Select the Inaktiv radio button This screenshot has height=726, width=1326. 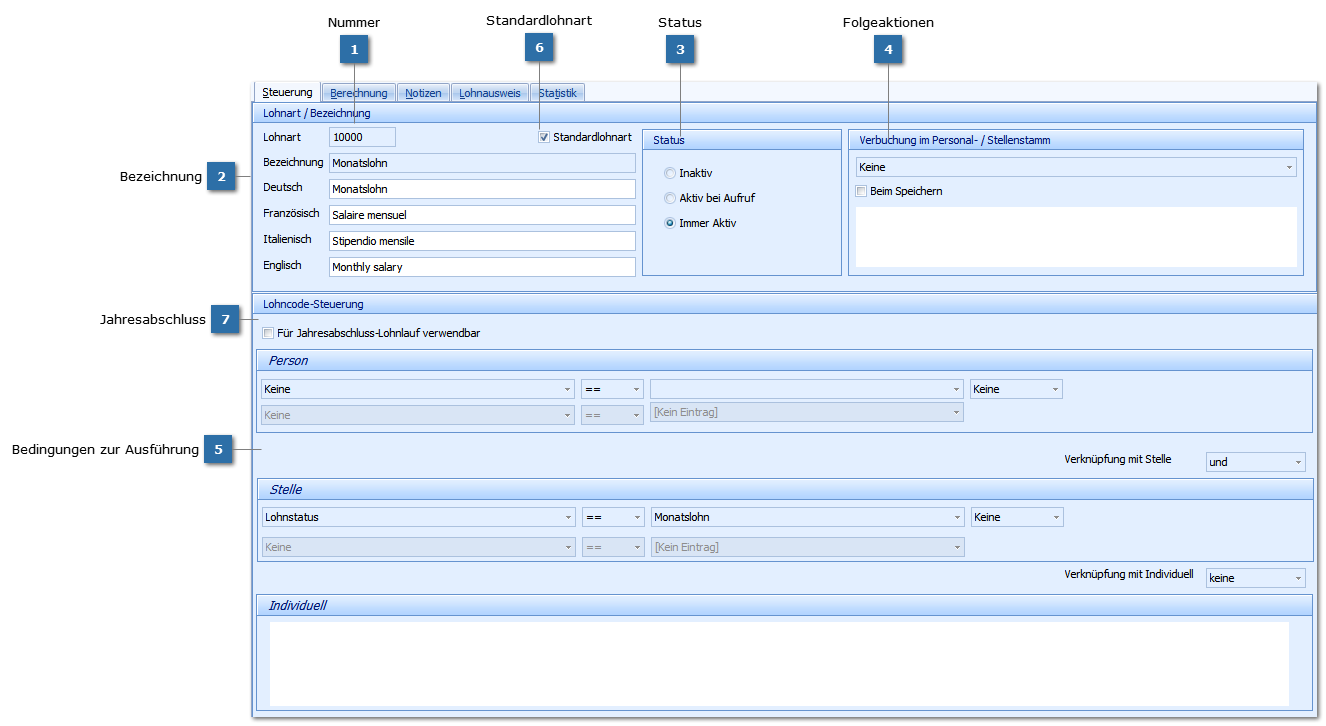point(670,173)
